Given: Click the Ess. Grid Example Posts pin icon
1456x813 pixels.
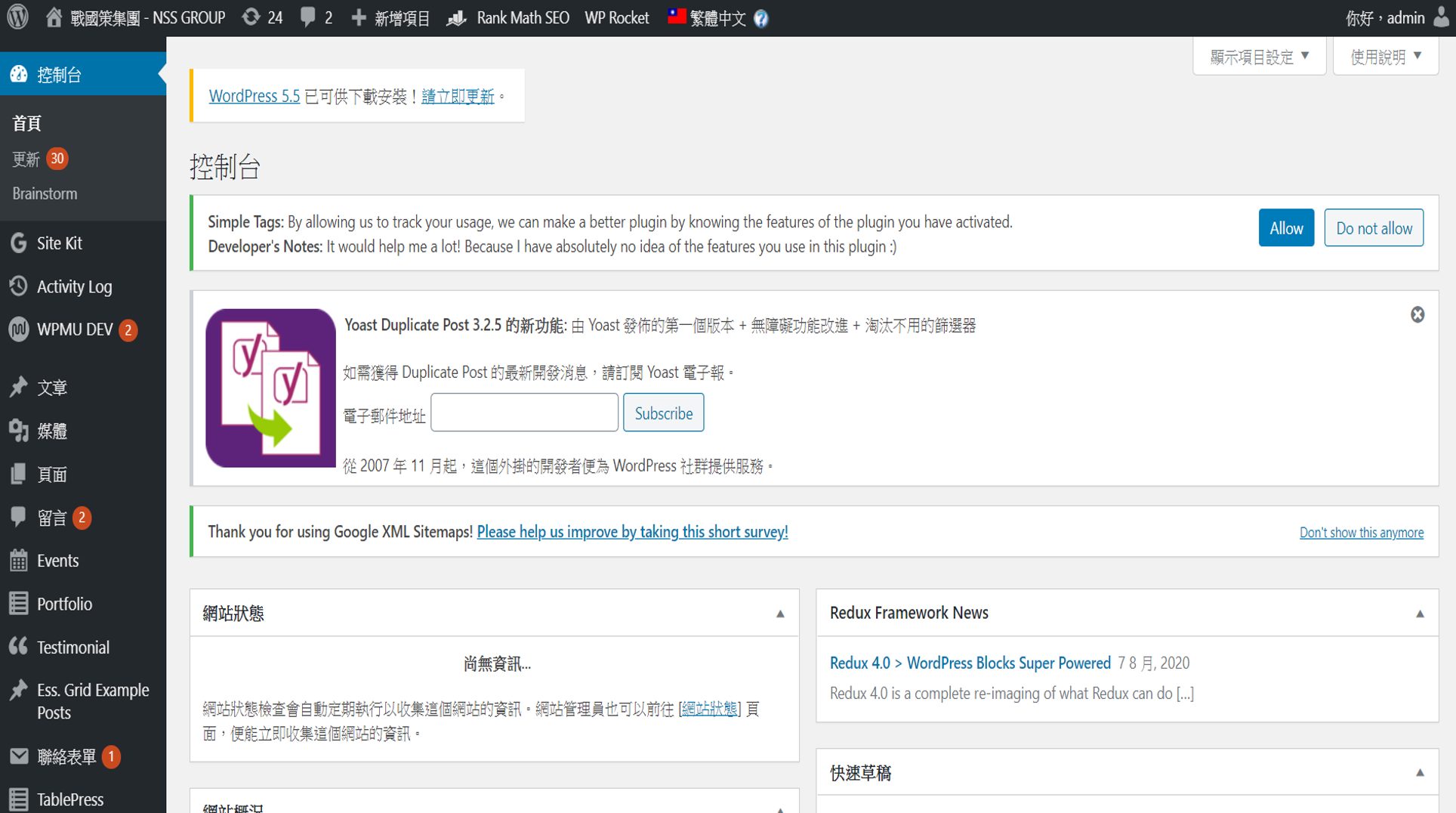Looking at the screenshot, I should click(x=19, y=690).
